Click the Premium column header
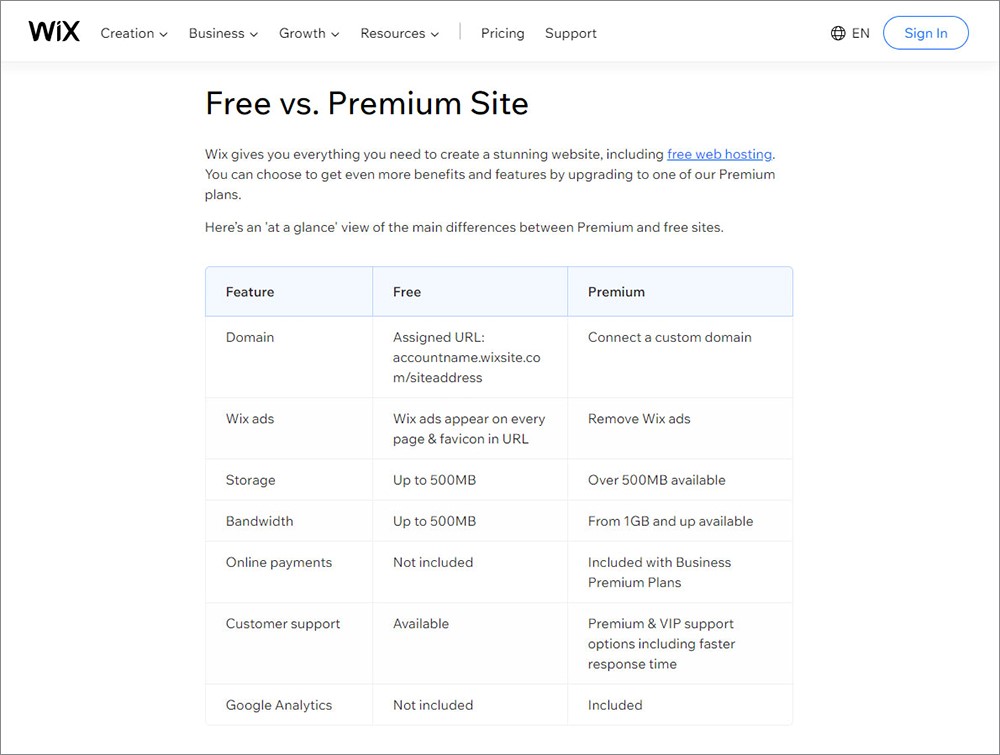Viewport: 1000px width, 755px height. point(616,292)
